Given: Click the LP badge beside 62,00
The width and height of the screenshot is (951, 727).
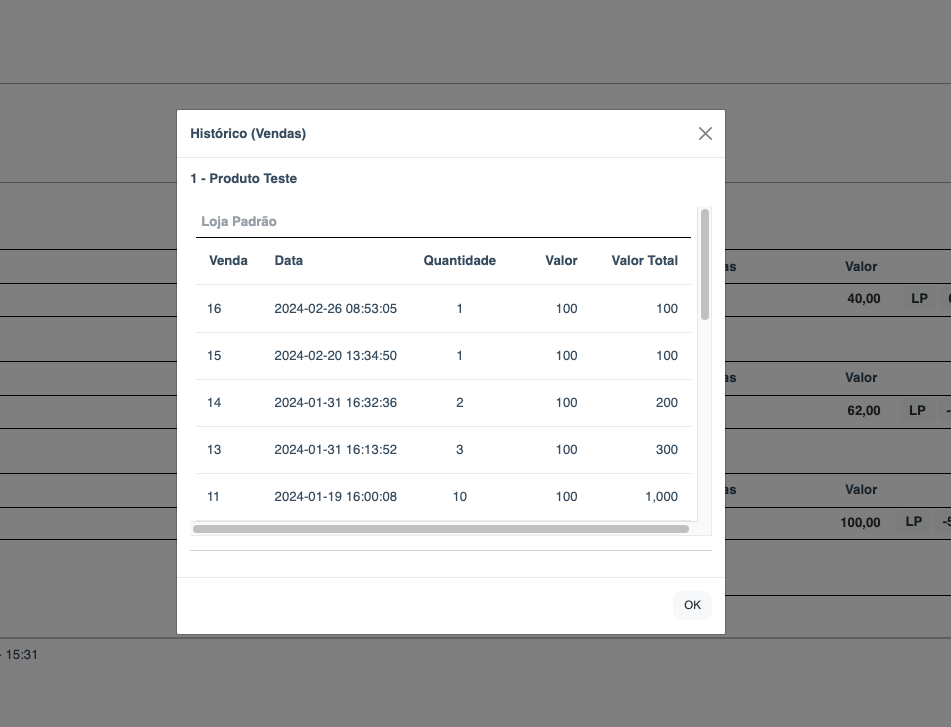Looking at the screenshot, I should tap(918, 410).
